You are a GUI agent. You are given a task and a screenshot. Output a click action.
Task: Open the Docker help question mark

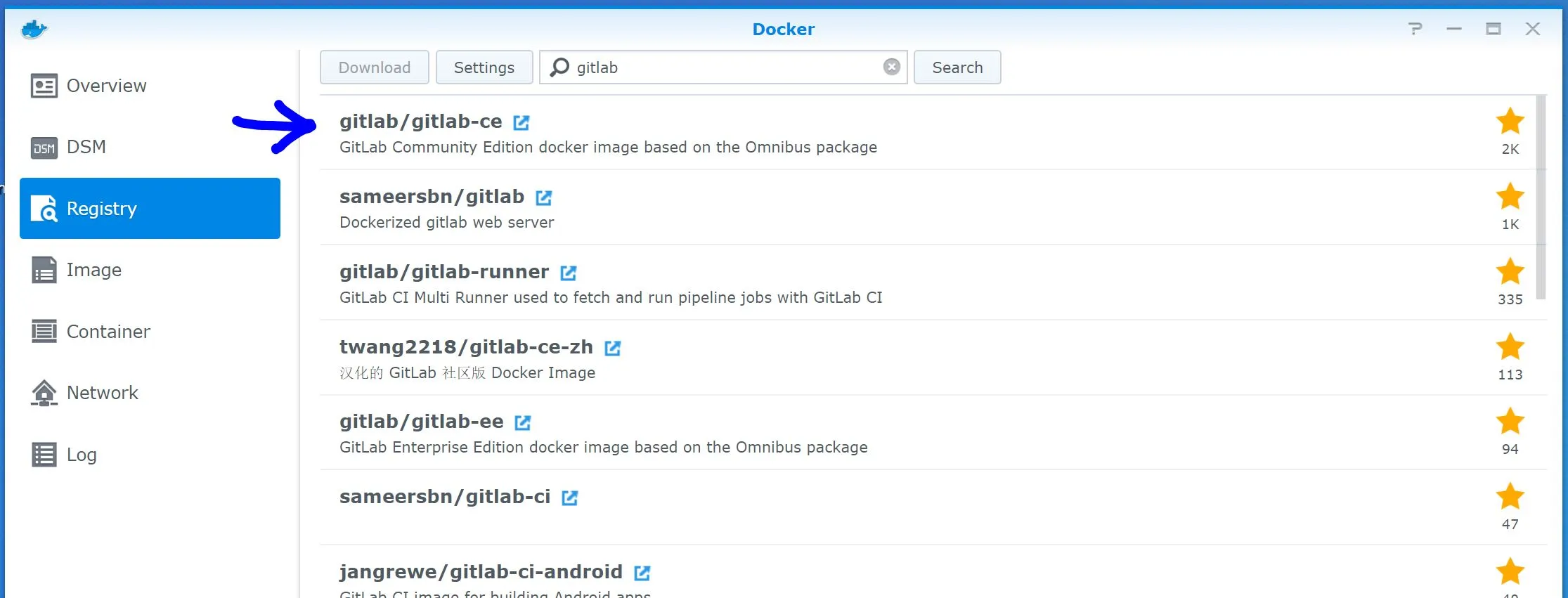1415,29
